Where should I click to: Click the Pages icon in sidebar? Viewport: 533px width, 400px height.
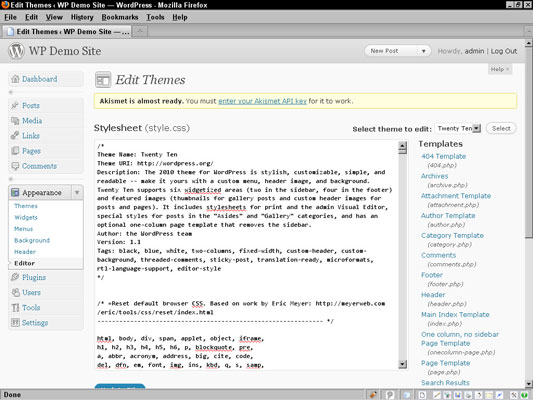(x=15, y=151)
